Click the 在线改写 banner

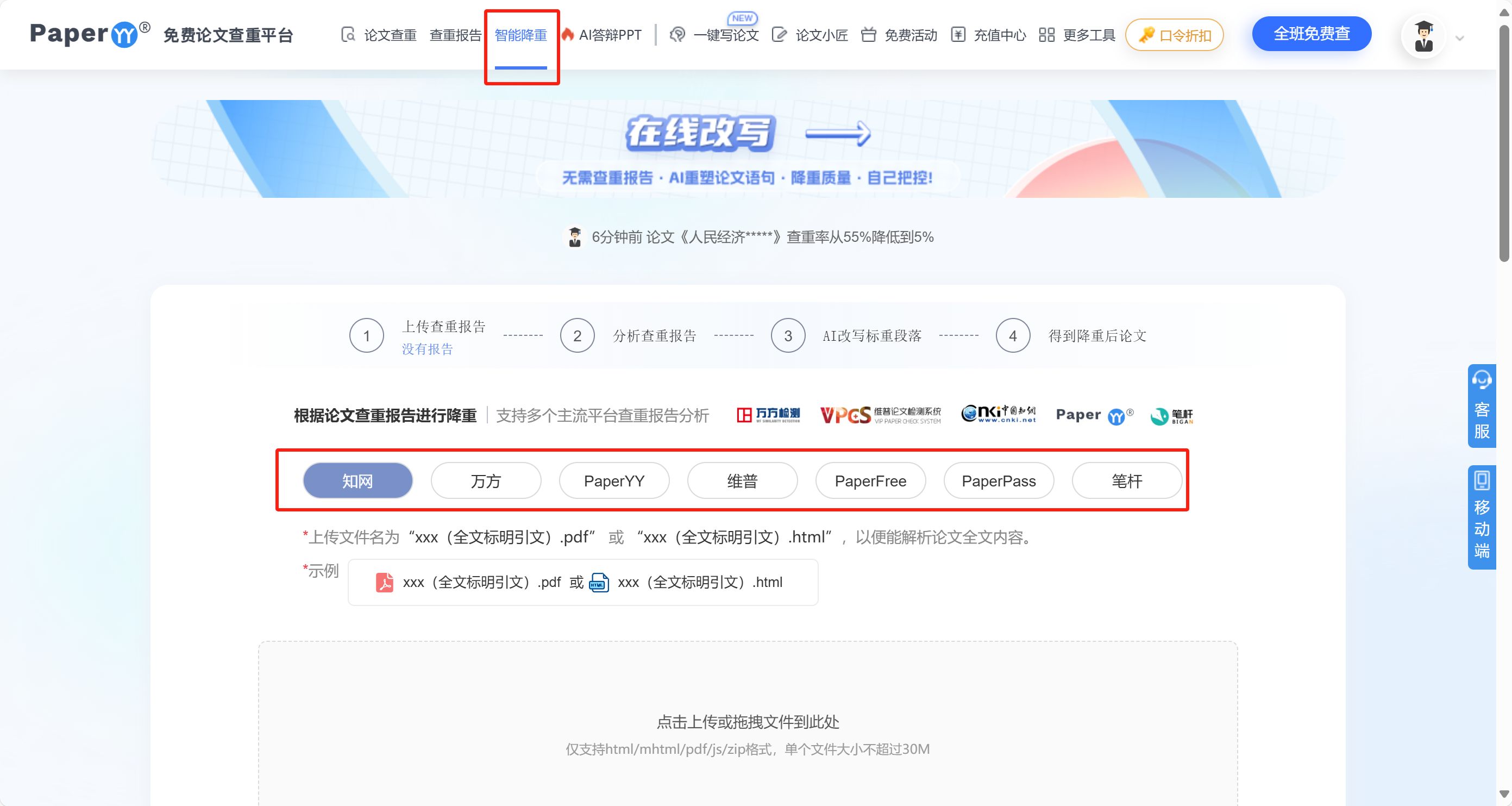pyautogui.click(x=747, y=148)
